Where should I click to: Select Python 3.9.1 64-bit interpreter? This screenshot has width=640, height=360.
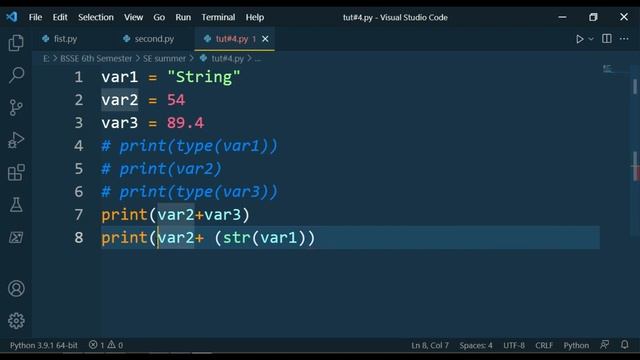[44, 345]
